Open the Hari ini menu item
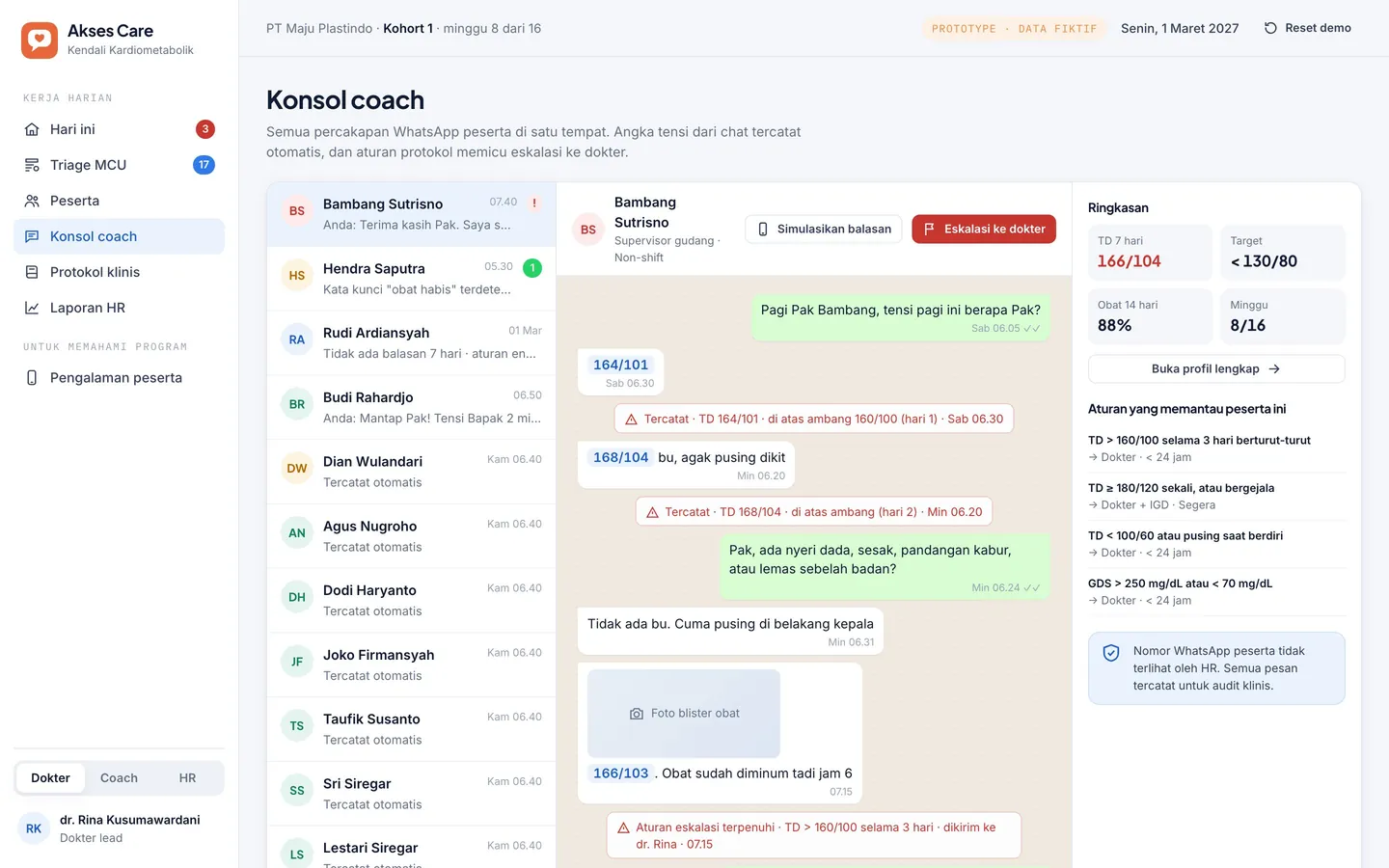The image size is (1389, 868). (x=119, y=129)
